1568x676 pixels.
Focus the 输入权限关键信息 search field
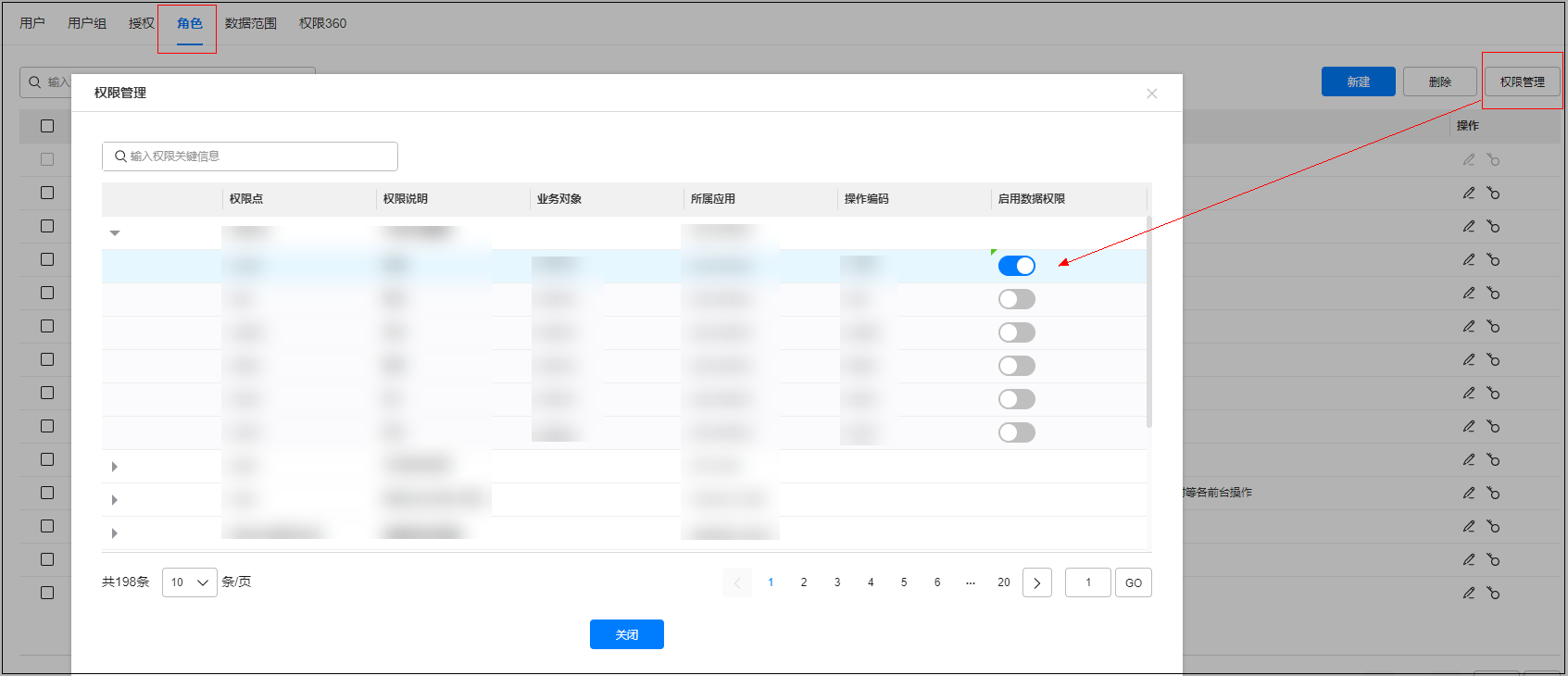250,156
